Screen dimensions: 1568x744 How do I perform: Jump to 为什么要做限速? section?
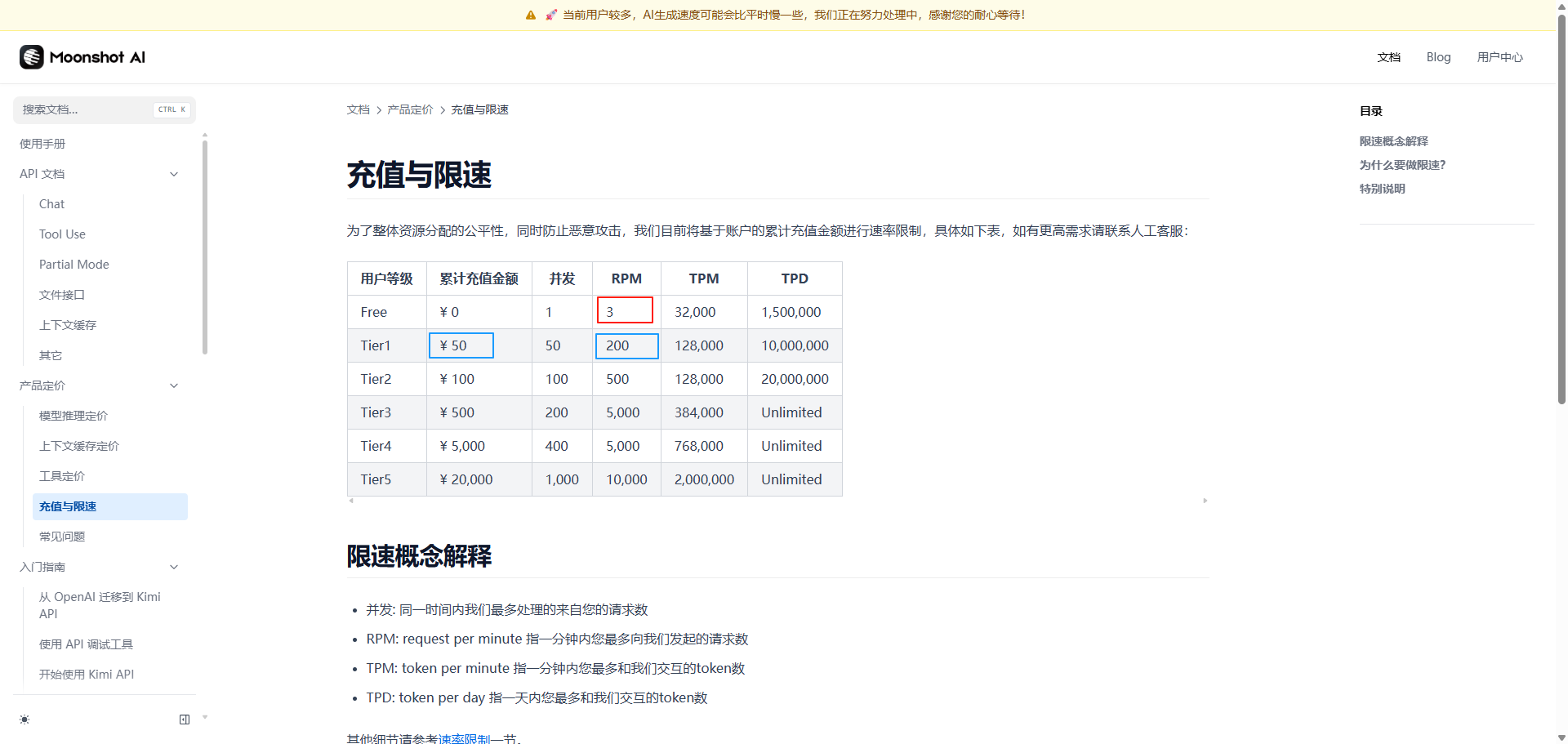(x=1402, y=165)
